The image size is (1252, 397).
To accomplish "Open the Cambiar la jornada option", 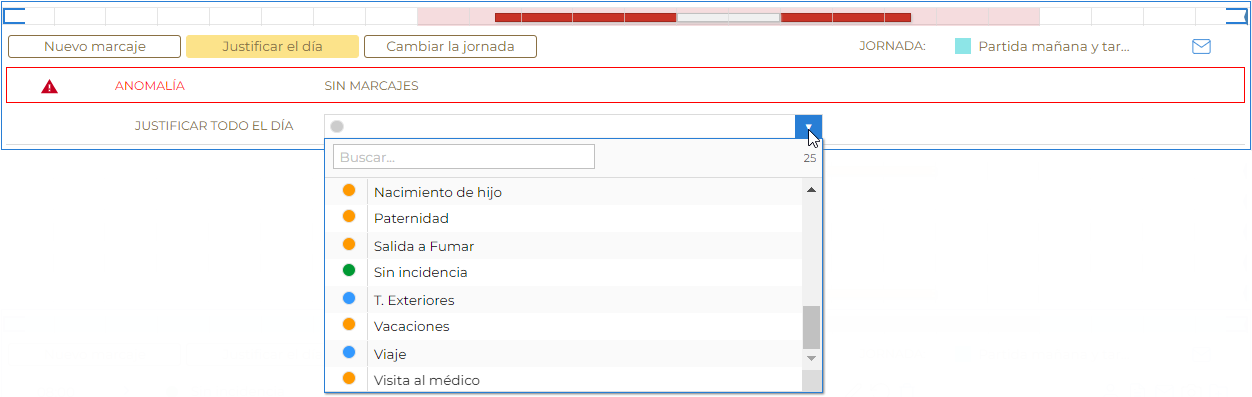I will pos(450,47).
